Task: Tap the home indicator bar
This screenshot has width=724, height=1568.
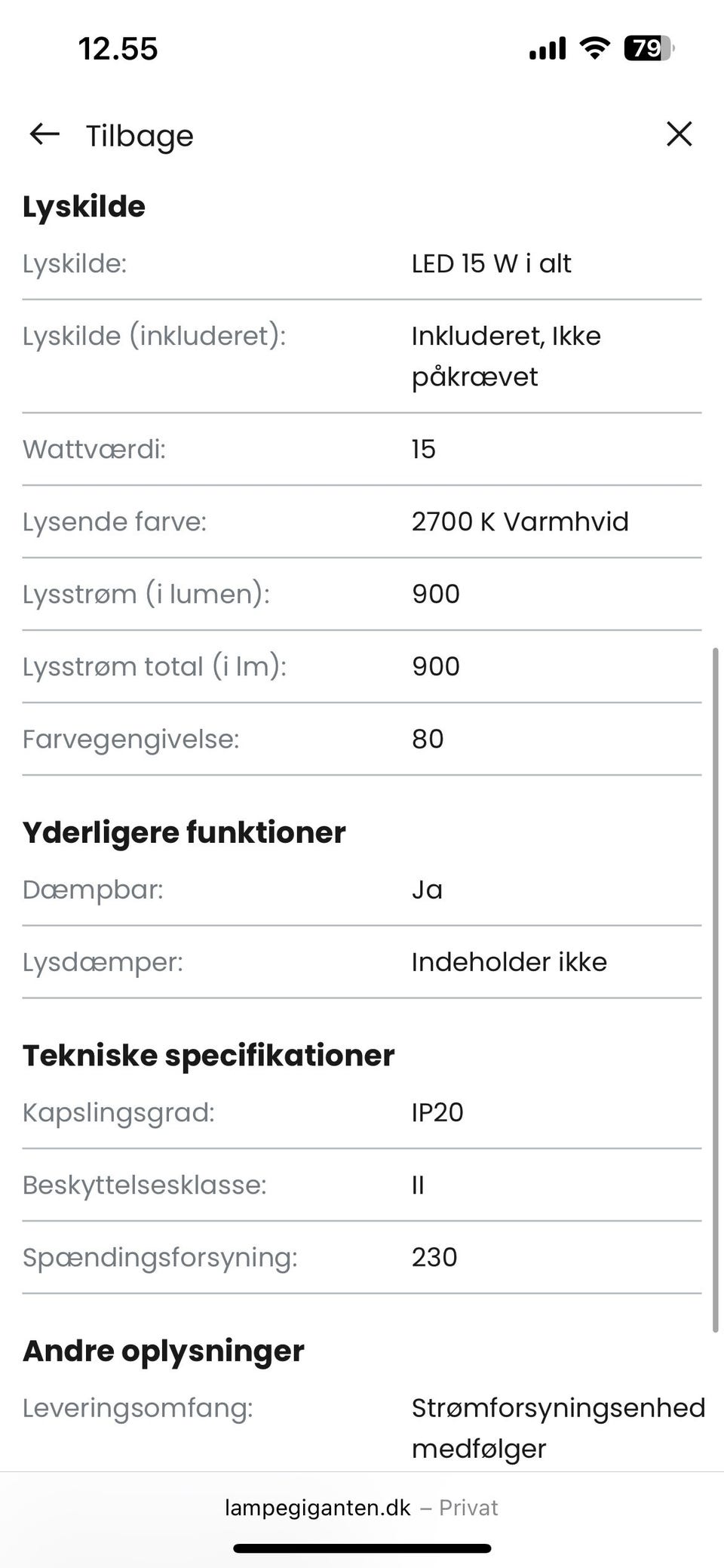Action: (x=362, y=1548)
